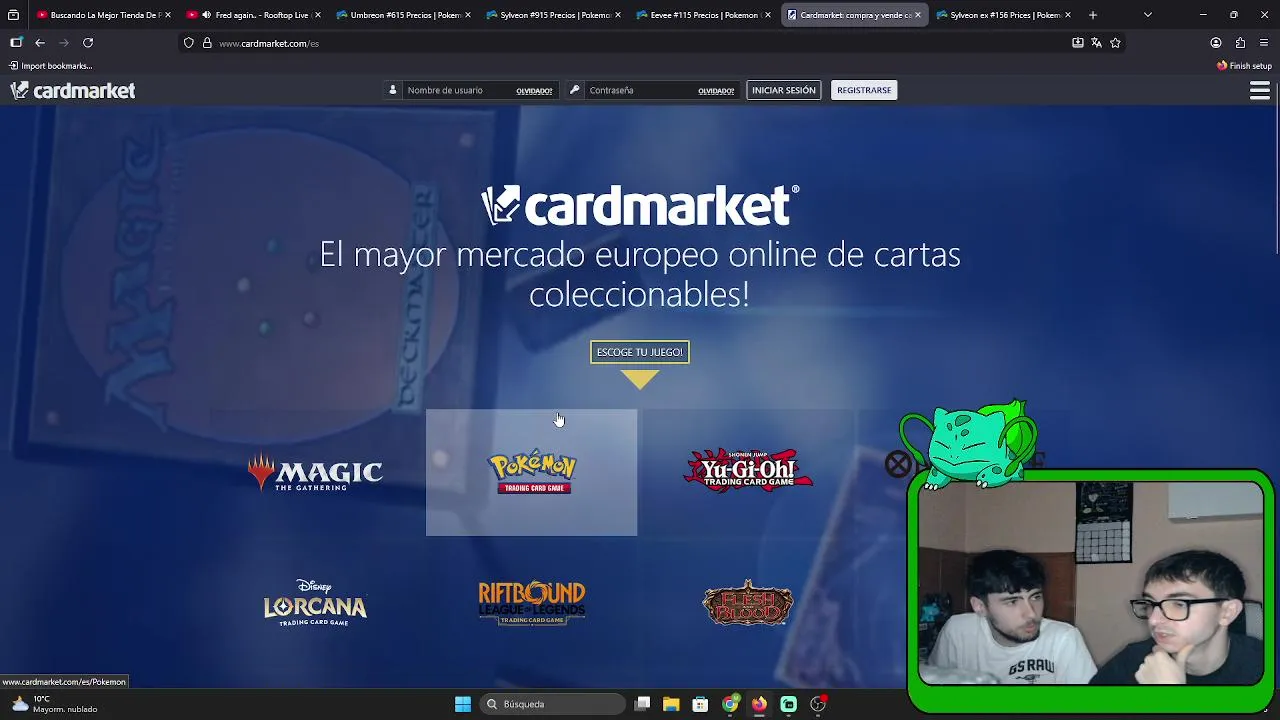
Task: Select the Flesh and Blood game logo
Action: tap(748, 603)
